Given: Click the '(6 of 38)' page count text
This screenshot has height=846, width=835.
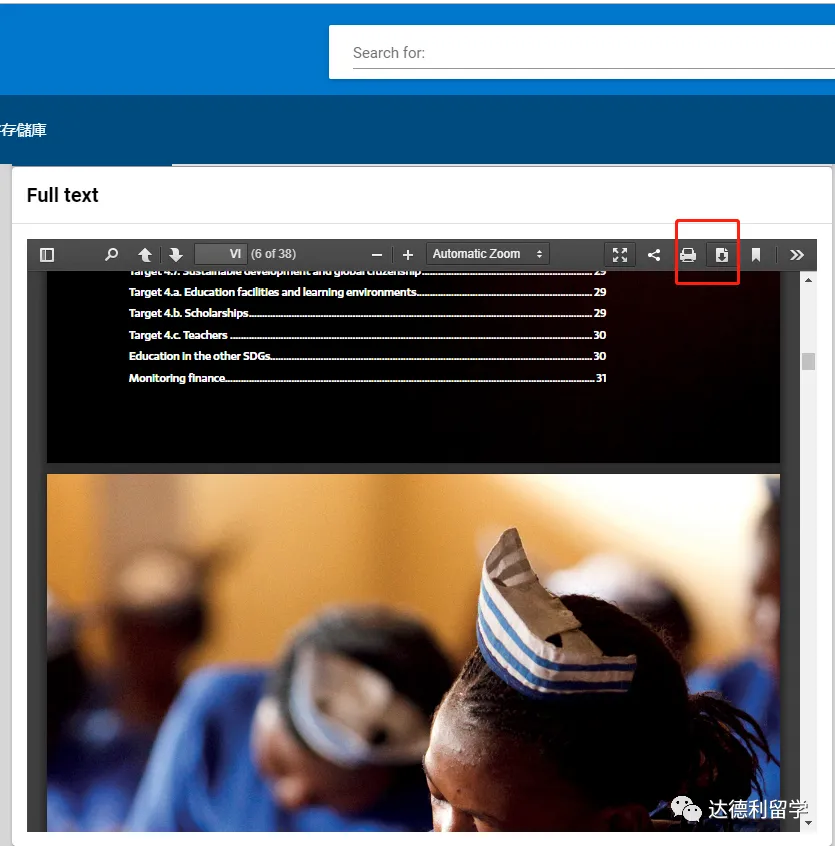Looking at the screenshot, I should 273,254.
